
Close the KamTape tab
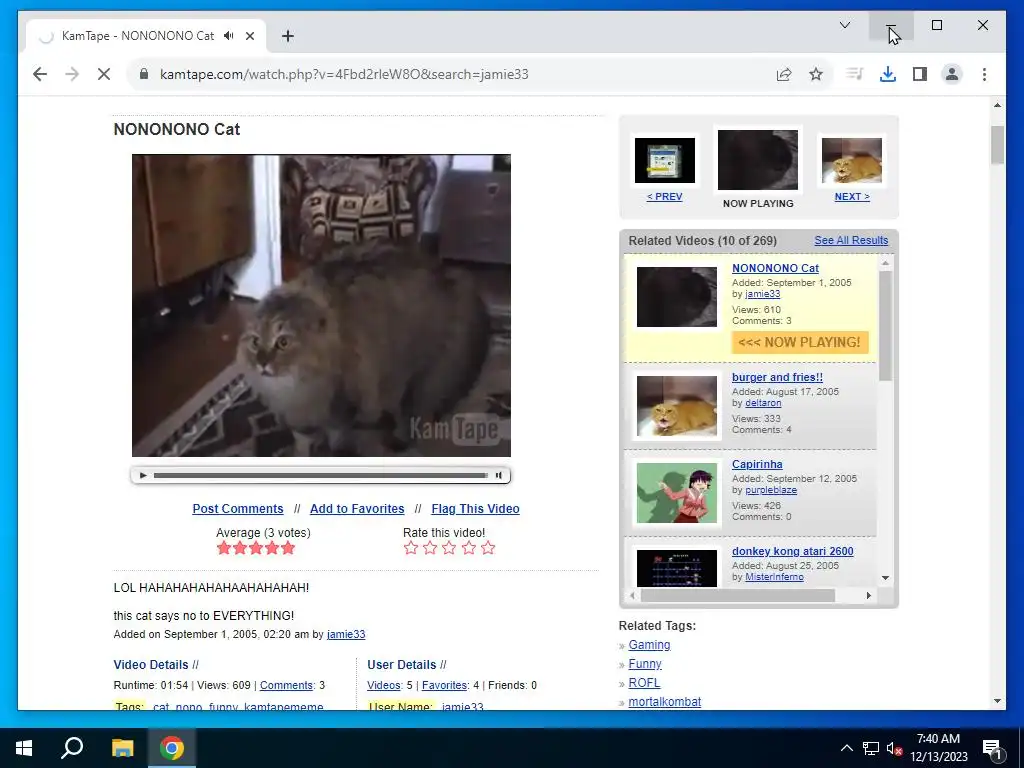coord(249,36)
